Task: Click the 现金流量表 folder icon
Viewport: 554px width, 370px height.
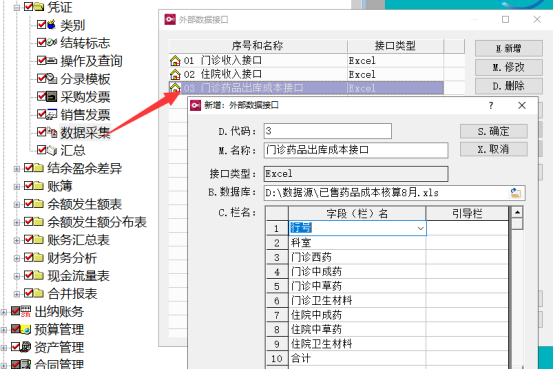Action: (39, 276)
